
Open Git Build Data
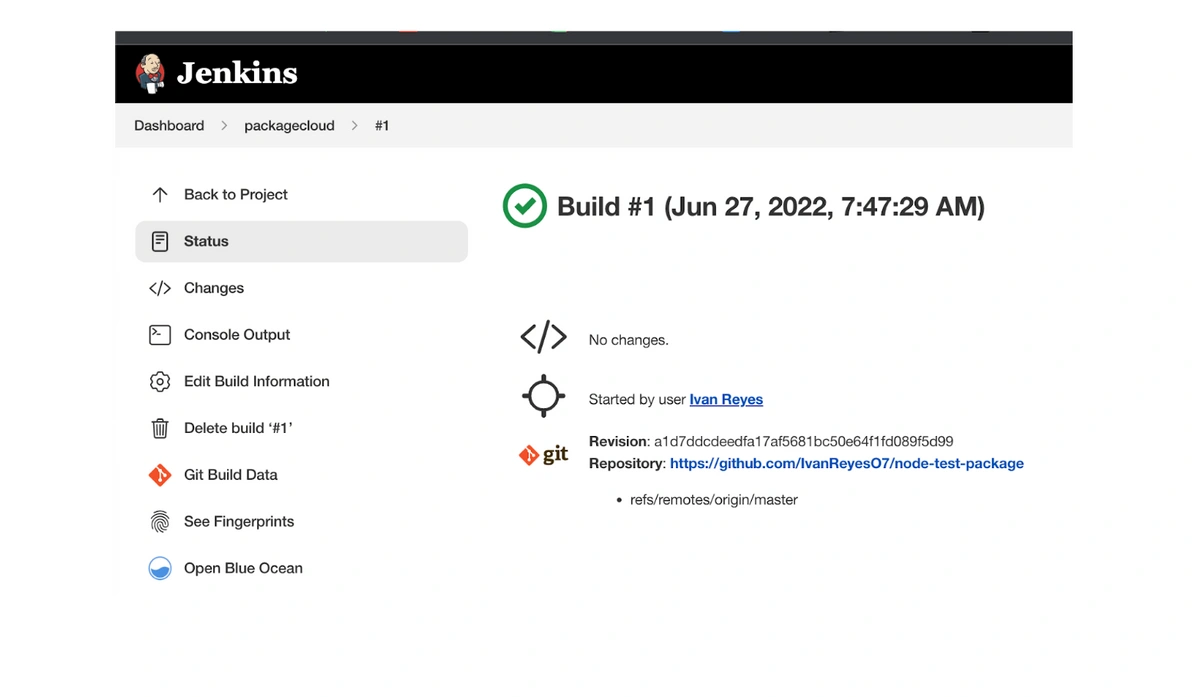(x=231, y=474)
